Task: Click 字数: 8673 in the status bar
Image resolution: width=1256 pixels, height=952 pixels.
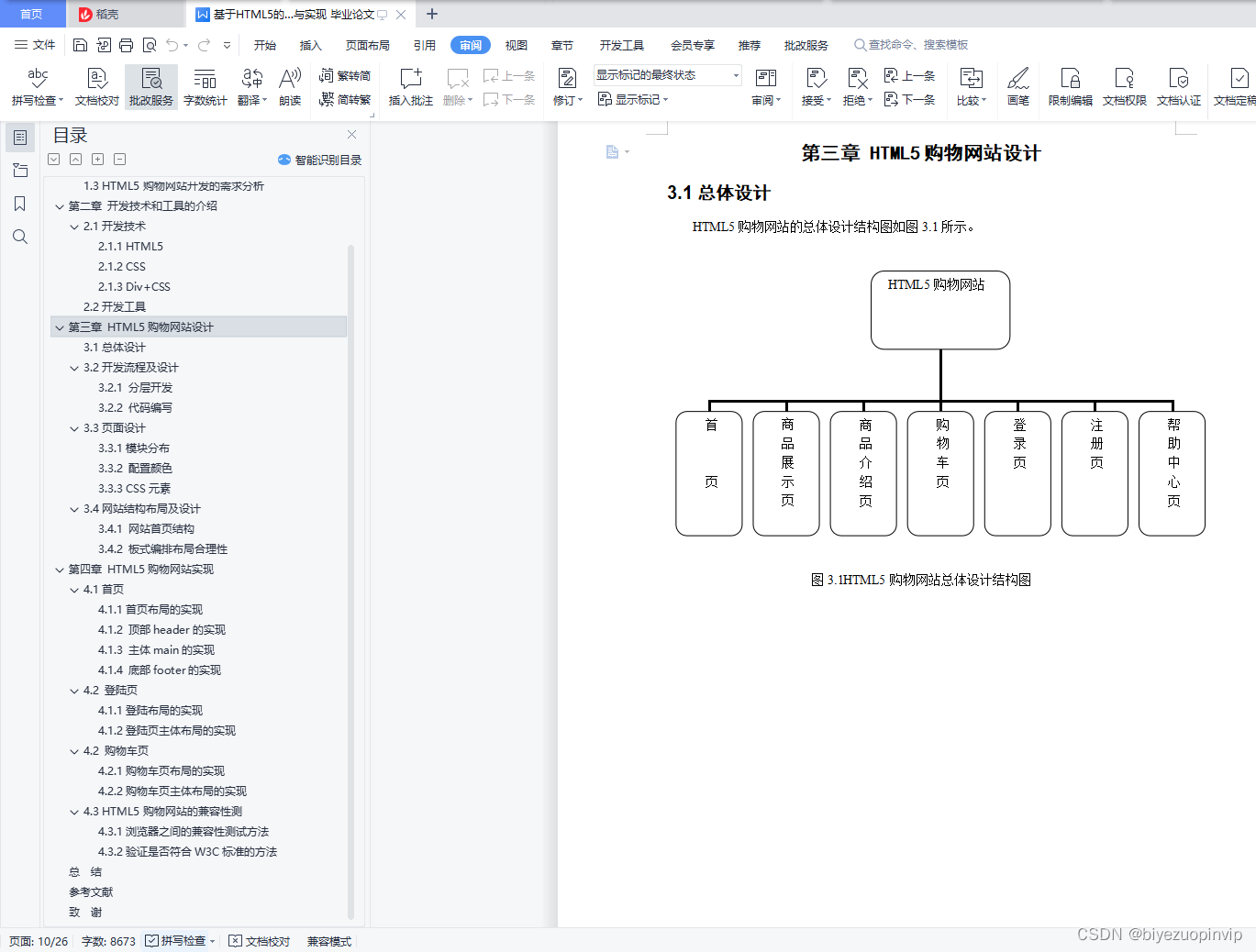Action: click(x=108, y=941)
